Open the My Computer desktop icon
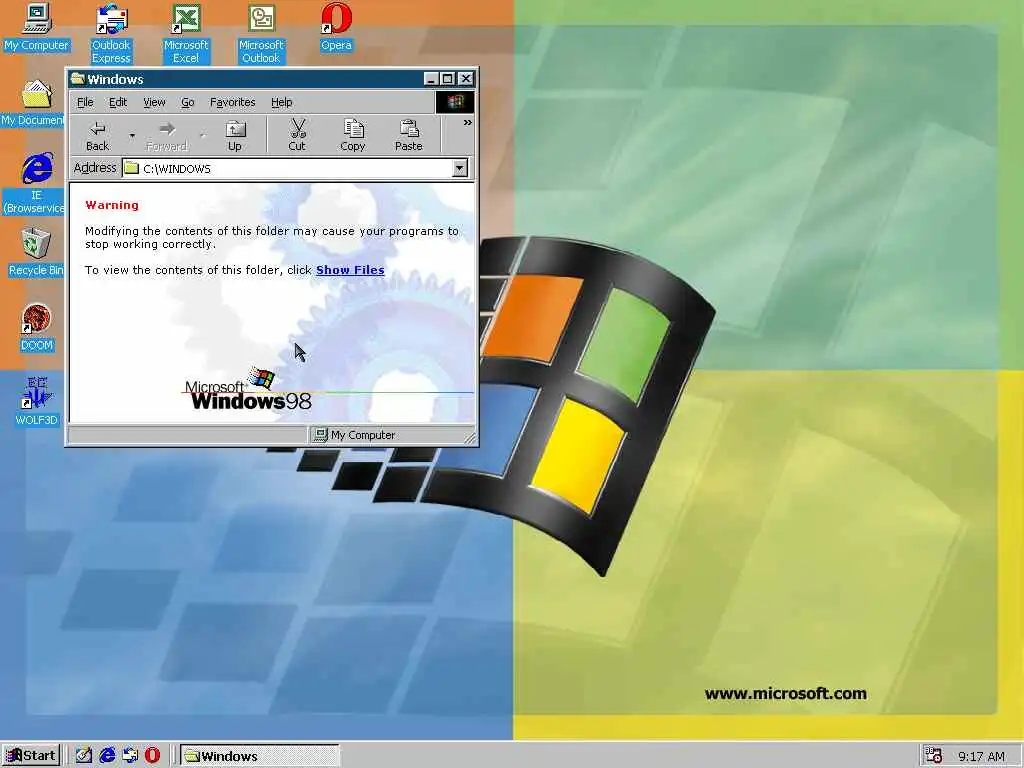The width and height of the screenshot is (1024, 768). (x=37, y=27)
